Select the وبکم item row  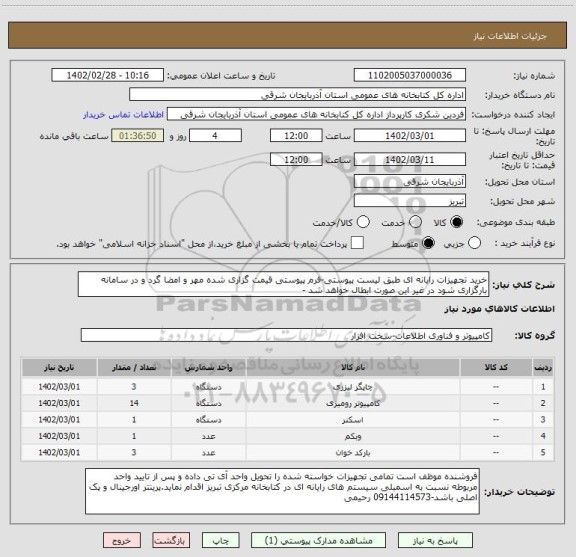288,436
